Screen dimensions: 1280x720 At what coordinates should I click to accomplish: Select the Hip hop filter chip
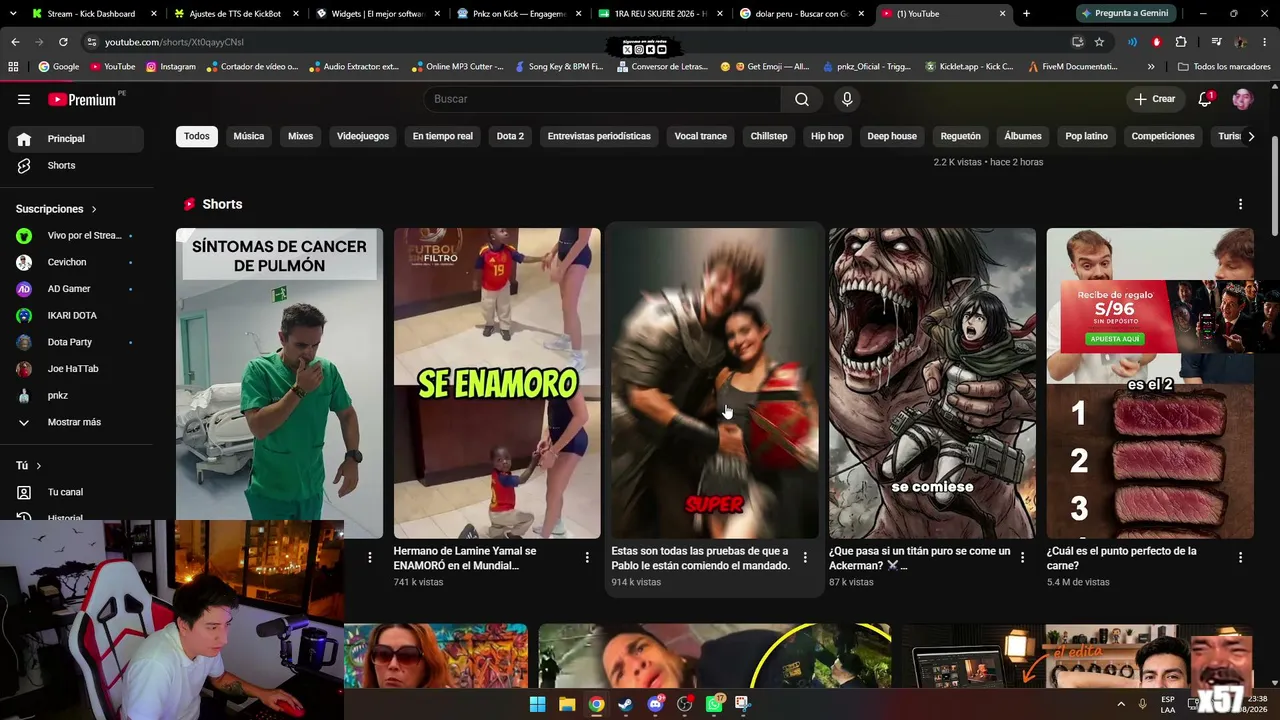pos(827,136)
